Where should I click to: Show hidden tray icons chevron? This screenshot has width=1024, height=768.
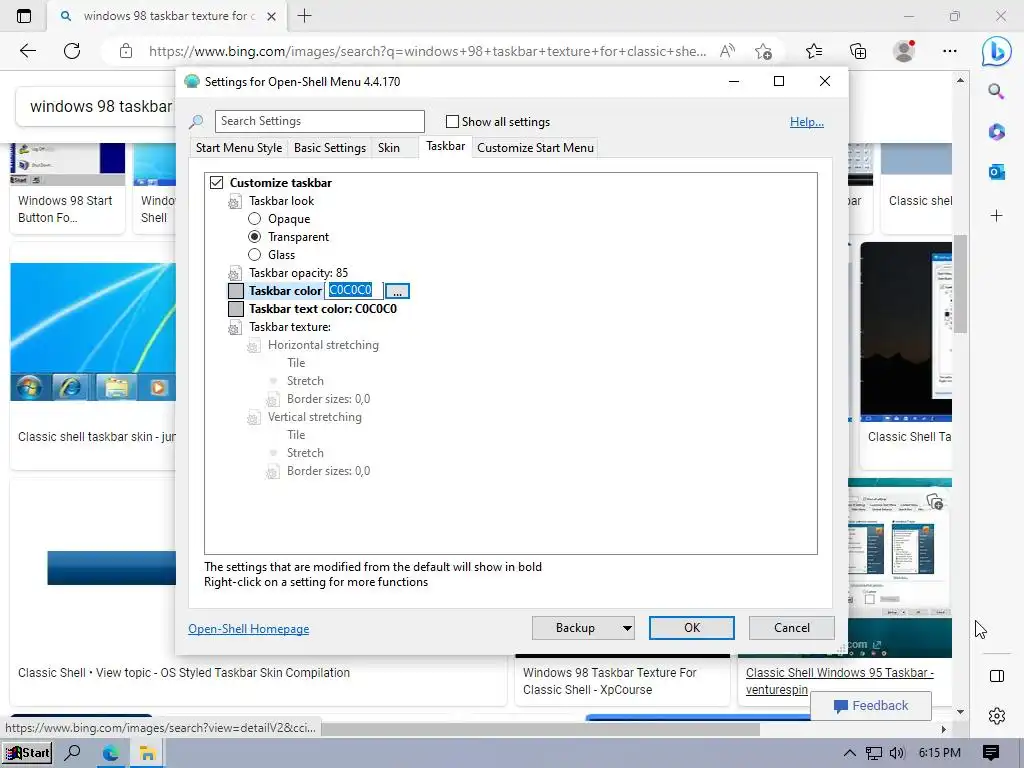(x=849, y=753)
